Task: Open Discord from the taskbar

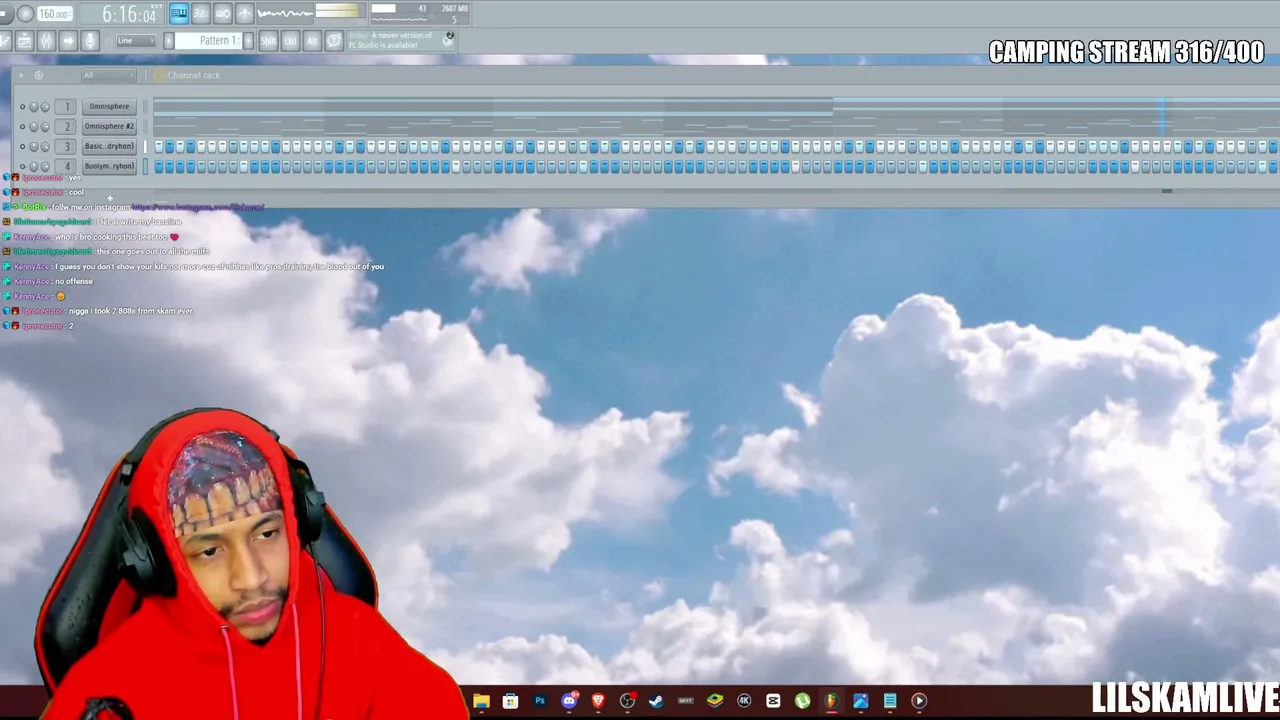Action: 569,701
